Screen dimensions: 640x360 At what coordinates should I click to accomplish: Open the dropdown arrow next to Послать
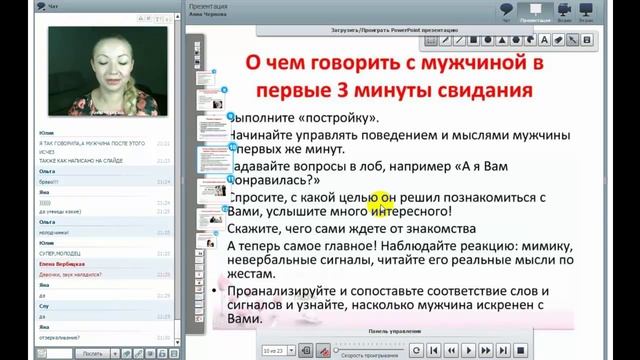[x=115, y=353]
